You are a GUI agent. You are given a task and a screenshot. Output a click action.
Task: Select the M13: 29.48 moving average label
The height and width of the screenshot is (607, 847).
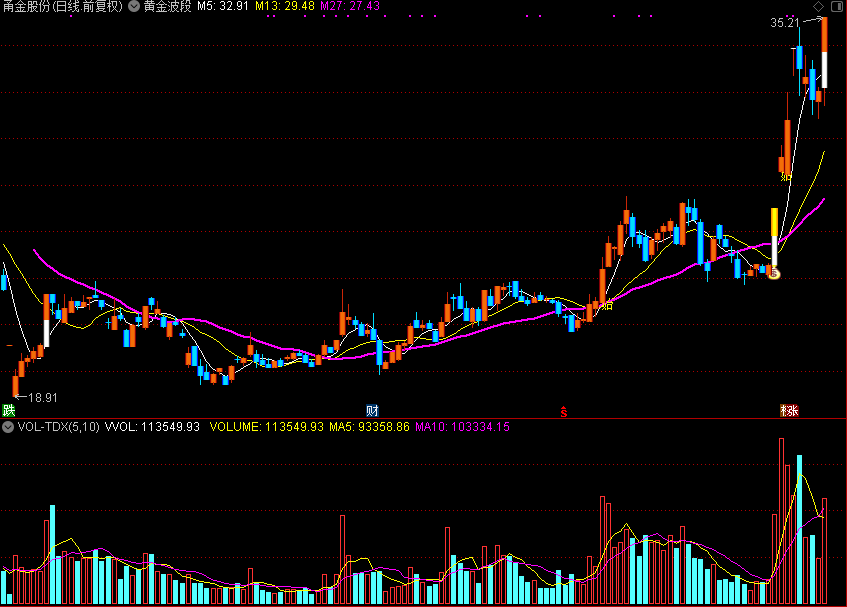[285, 6]
